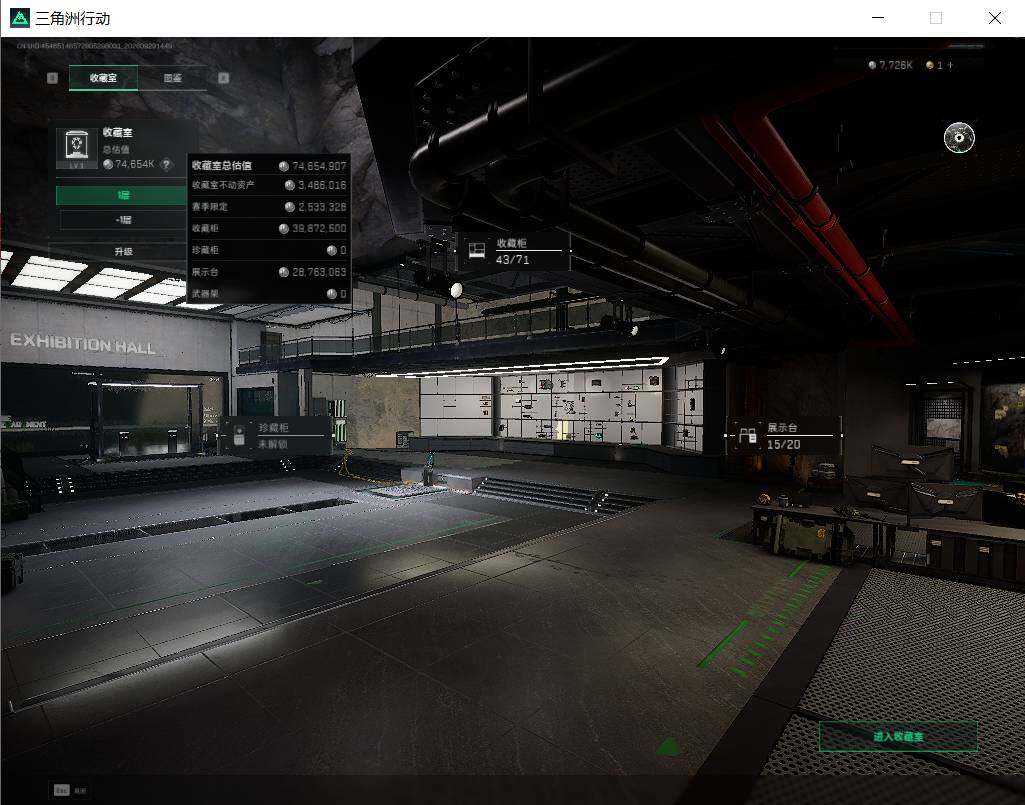Click the 展示台 15/20 label
1025x805 pixels.
coord(783,436)
